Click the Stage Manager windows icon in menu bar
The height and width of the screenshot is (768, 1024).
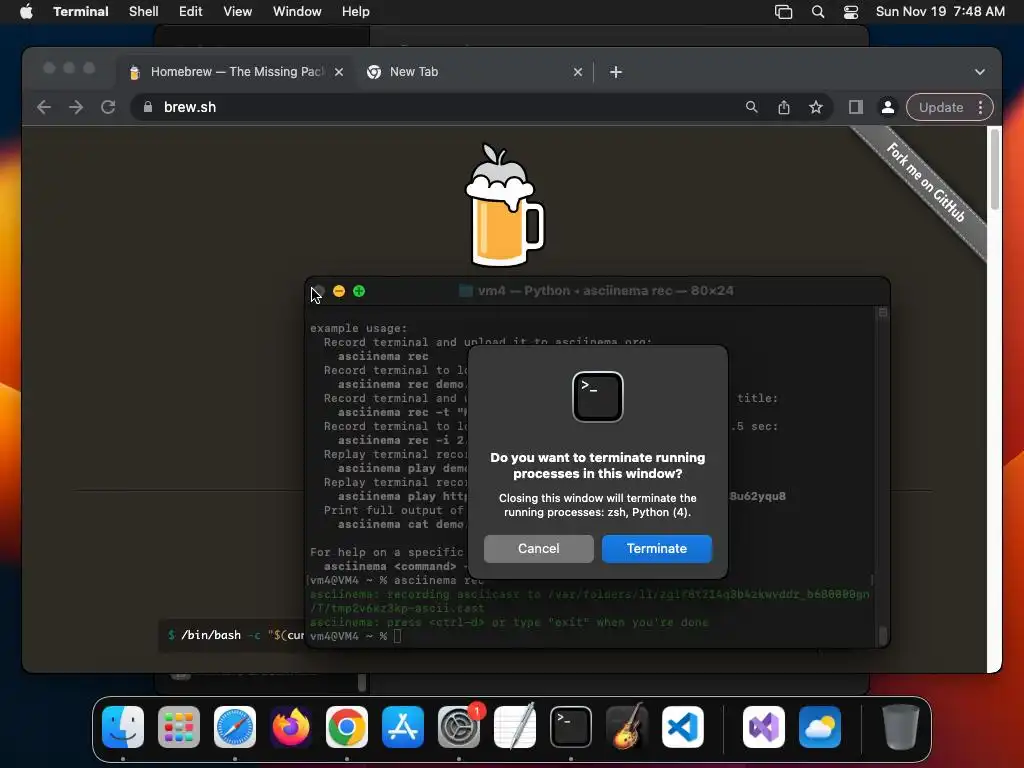point(783,12)
